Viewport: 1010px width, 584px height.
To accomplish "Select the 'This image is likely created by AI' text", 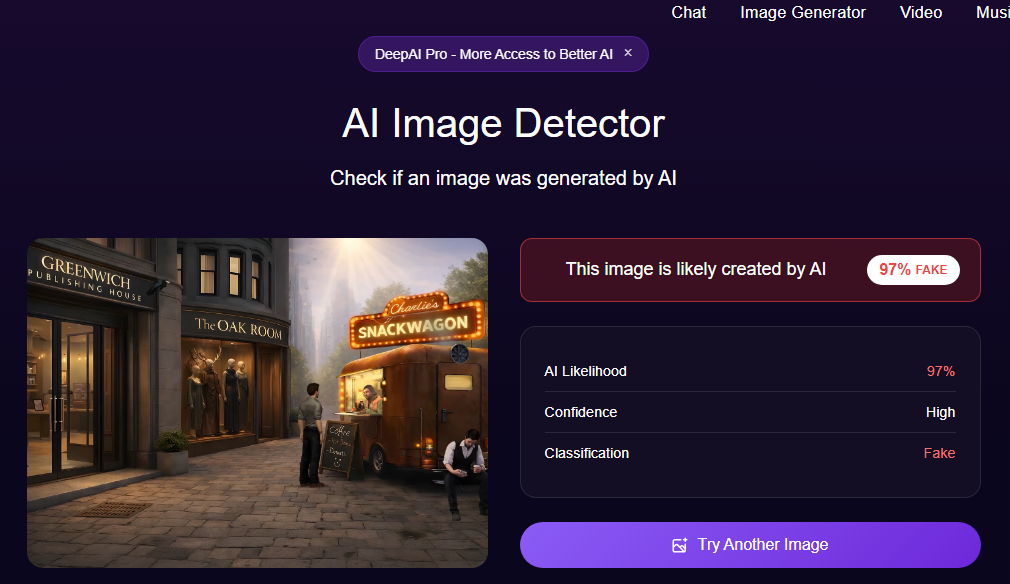I will [696, 269].
